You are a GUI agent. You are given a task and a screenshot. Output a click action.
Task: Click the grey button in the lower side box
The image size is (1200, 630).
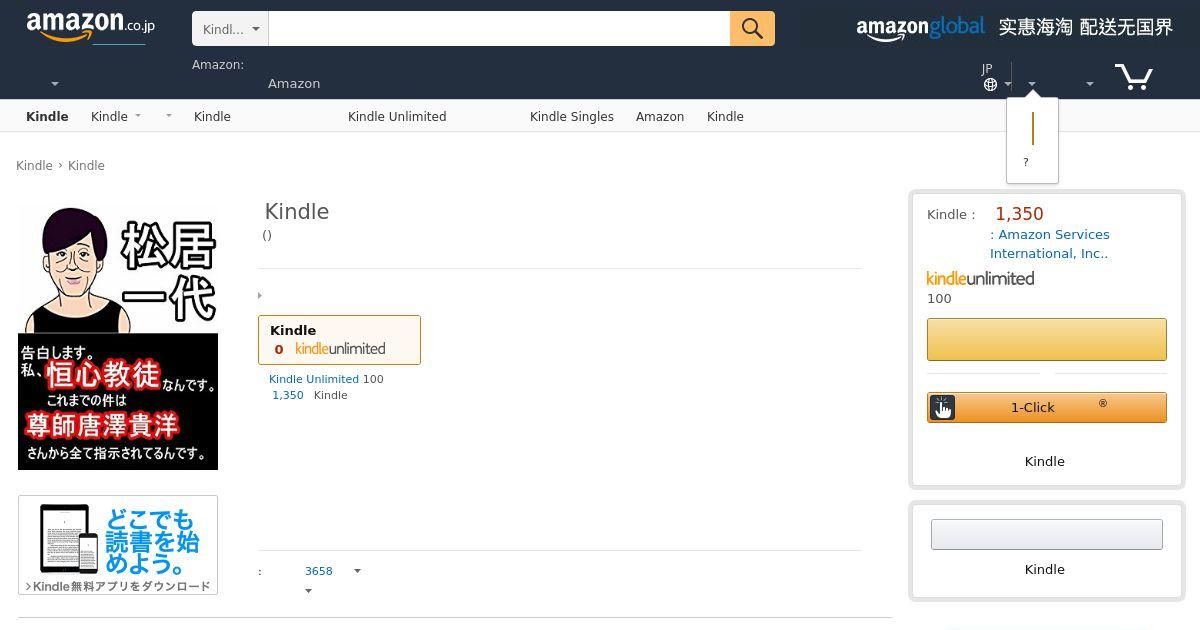coord(1047,534)
